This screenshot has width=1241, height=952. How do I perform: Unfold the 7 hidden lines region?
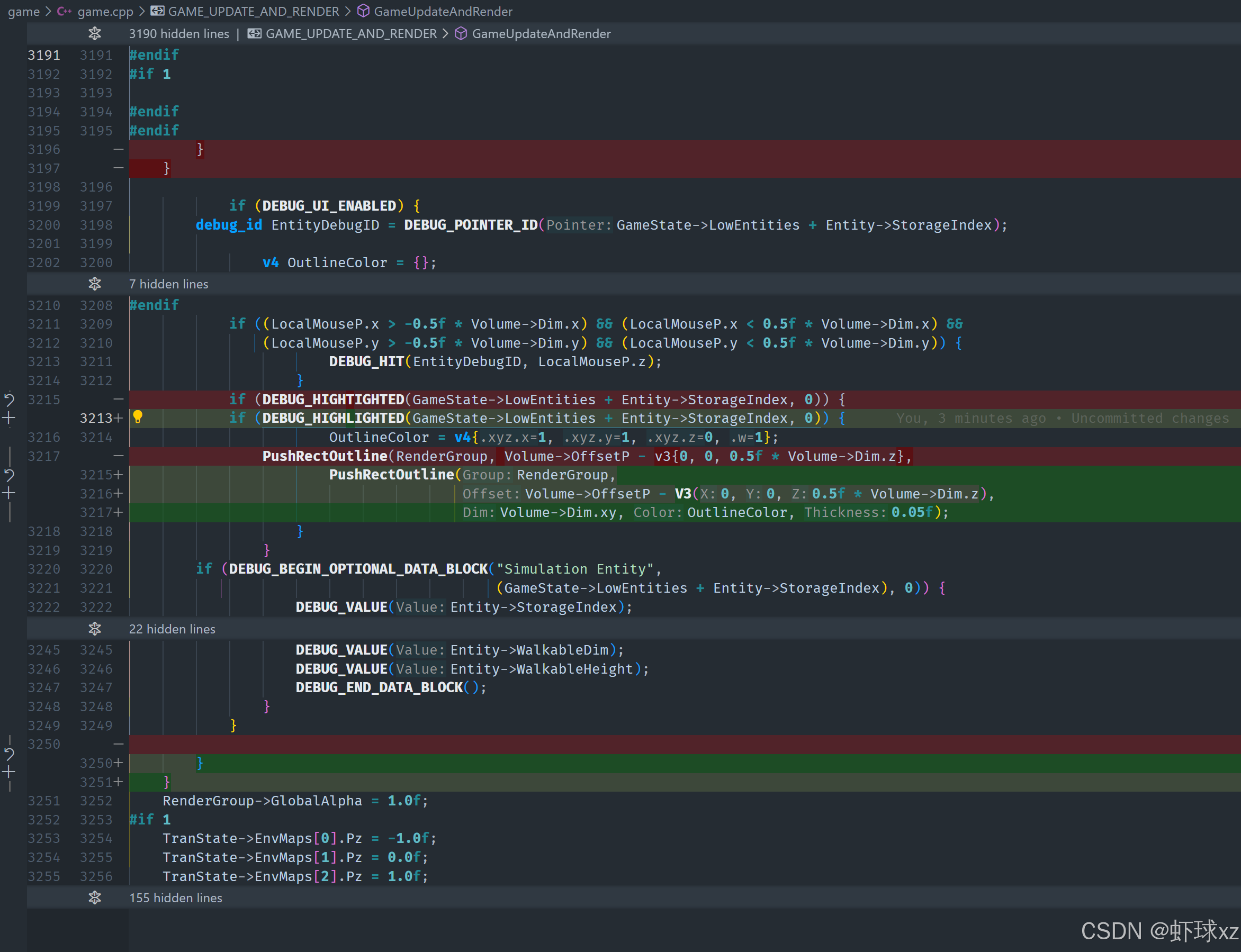(x=95, y=284)
